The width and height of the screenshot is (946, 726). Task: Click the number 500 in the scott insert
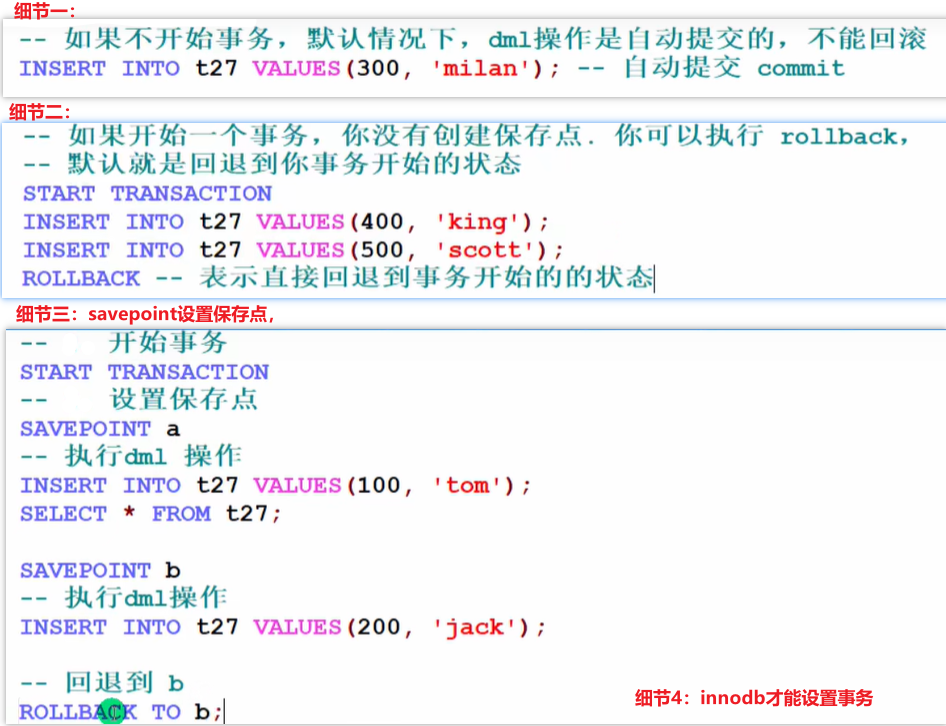(x=382, y=250)
